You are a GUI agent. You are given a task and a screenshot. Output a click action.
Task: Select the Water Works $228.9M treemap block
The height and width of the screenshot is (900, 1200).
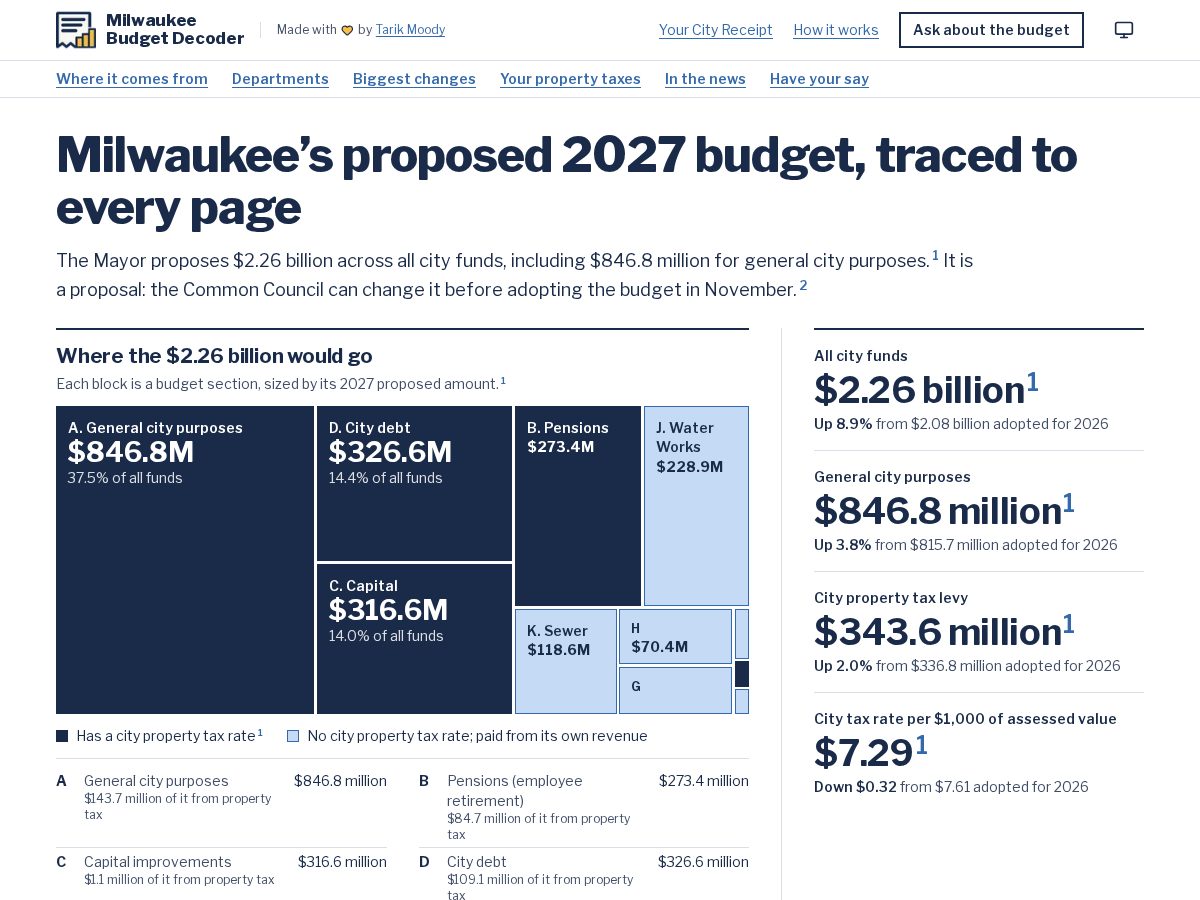pyautogui.click(x=696, y=505)
